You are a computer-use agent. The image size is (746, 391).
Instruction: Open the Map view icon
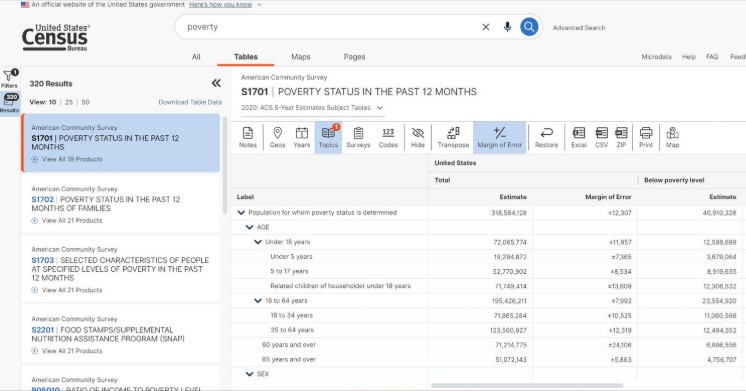(x=672, y=137)
